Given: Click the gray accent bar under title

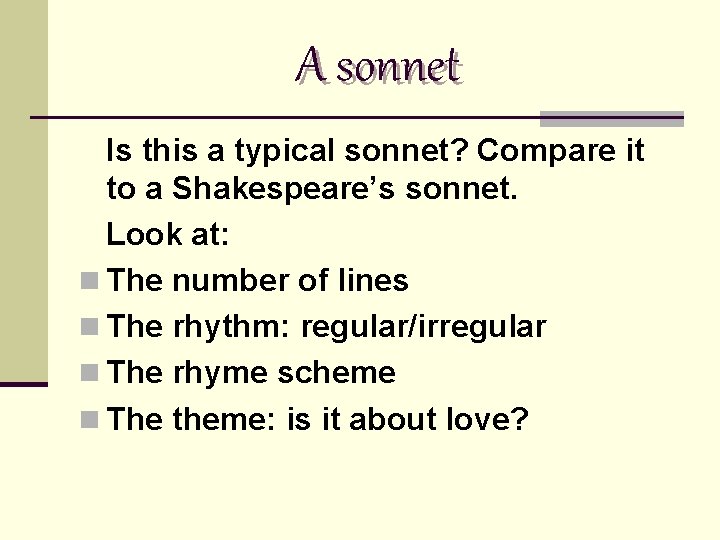Looking at the screenshot, I should [612, 119].
